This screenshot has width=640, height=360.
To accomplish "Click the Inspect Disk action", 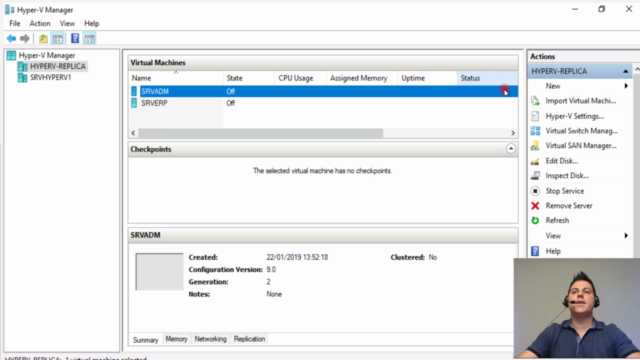I will 567,176.
